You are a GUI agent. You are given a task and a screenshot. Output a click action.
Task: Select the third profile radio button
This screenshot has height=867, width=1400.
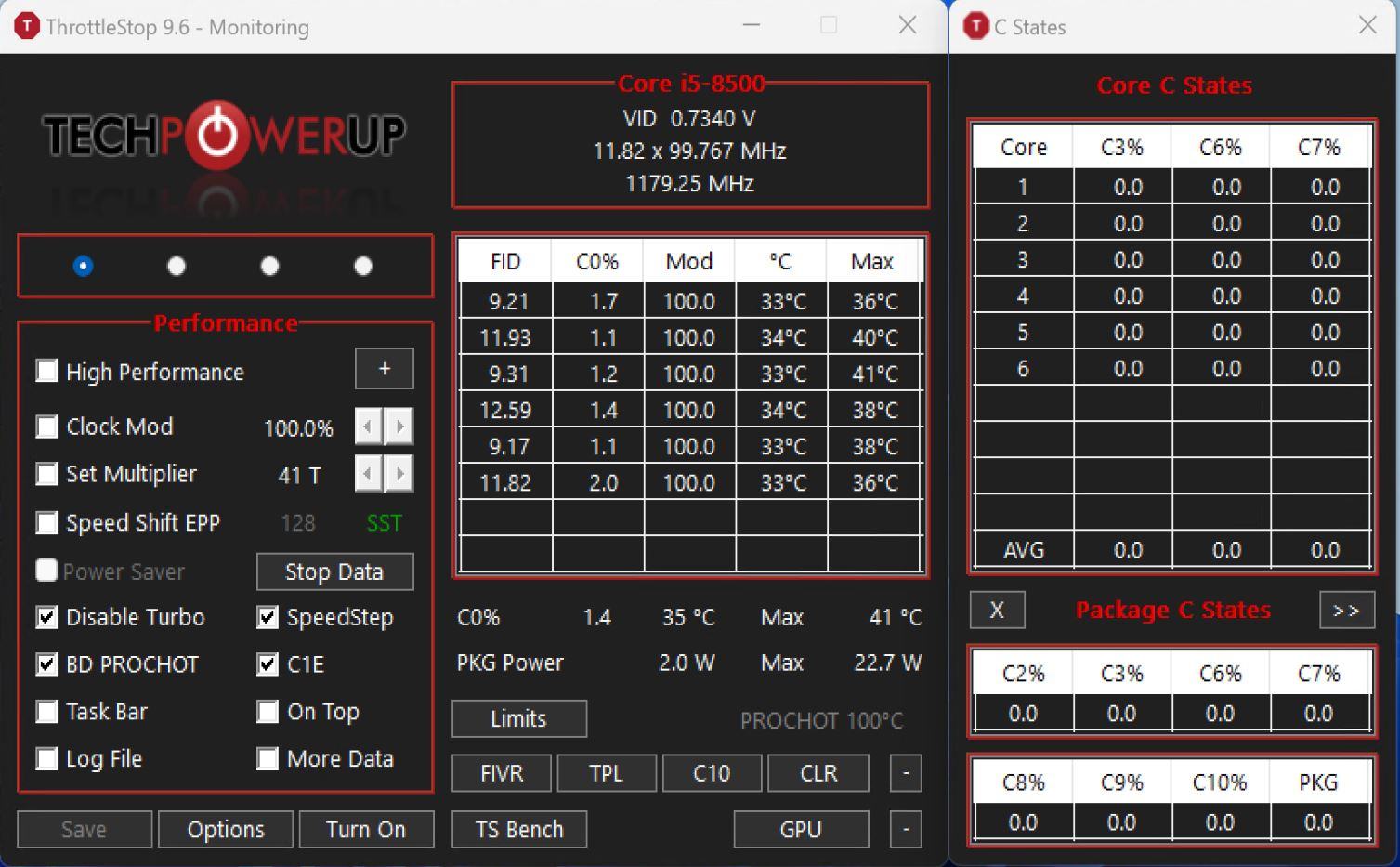click(269, 267)
